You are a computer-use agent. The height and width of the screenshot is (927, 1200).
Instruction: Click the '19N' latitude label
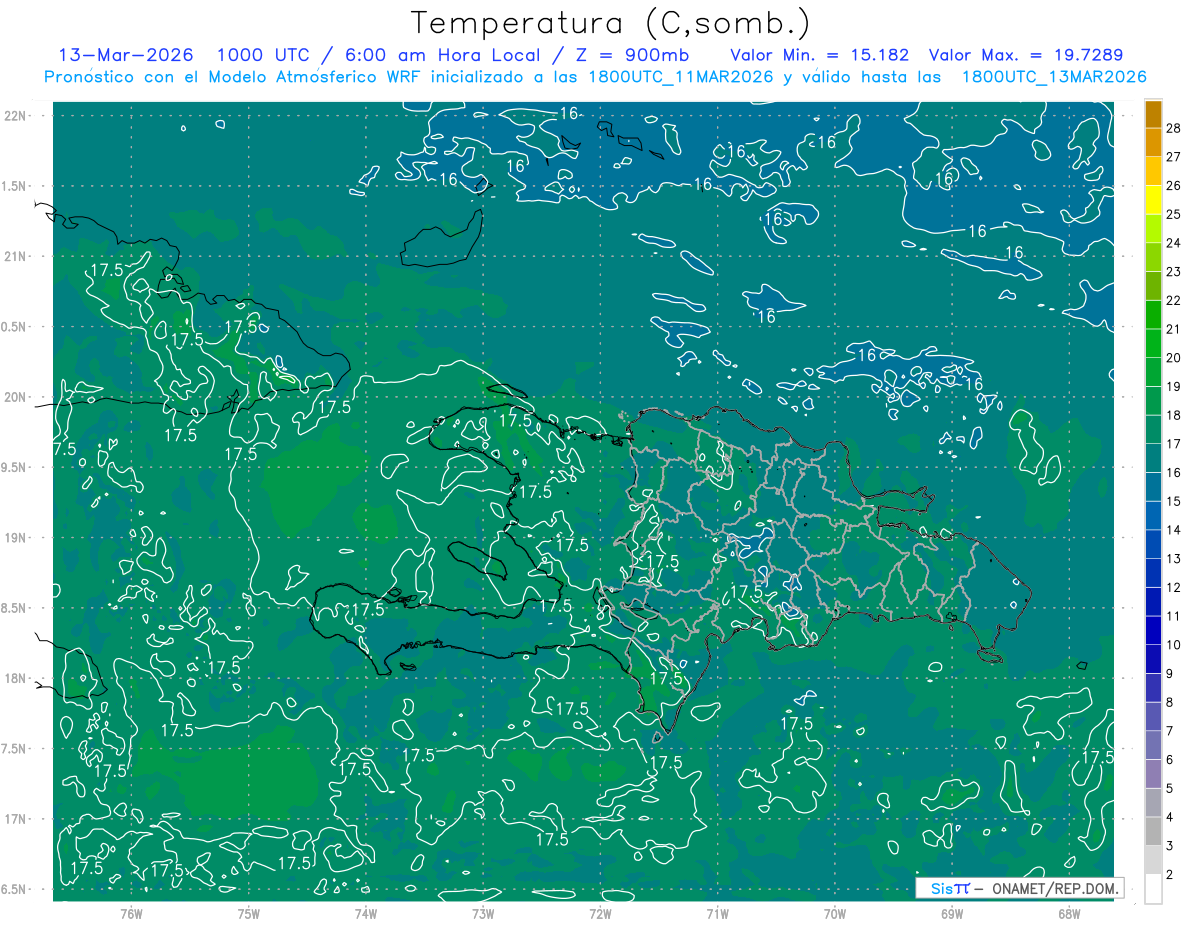coord(15,538)
